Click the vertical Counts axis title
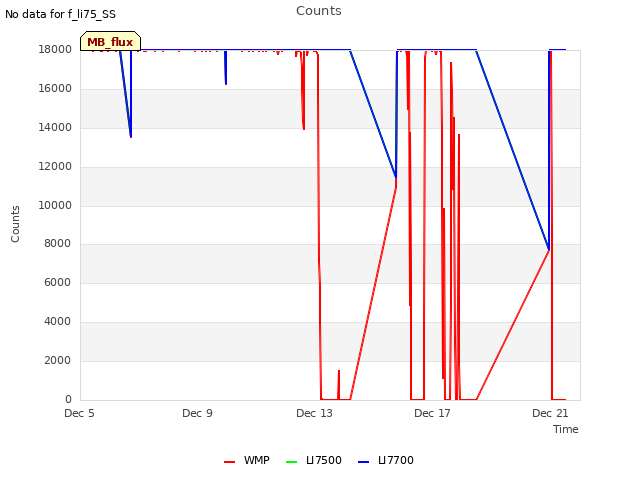Viewport: 640px width, 480px height. (x=15, y=224)
